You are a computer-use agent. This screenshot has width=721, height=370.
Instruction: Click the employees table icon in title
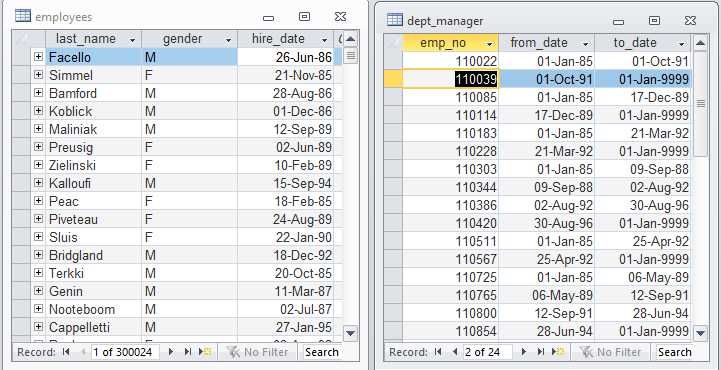[x=23, y=16]
